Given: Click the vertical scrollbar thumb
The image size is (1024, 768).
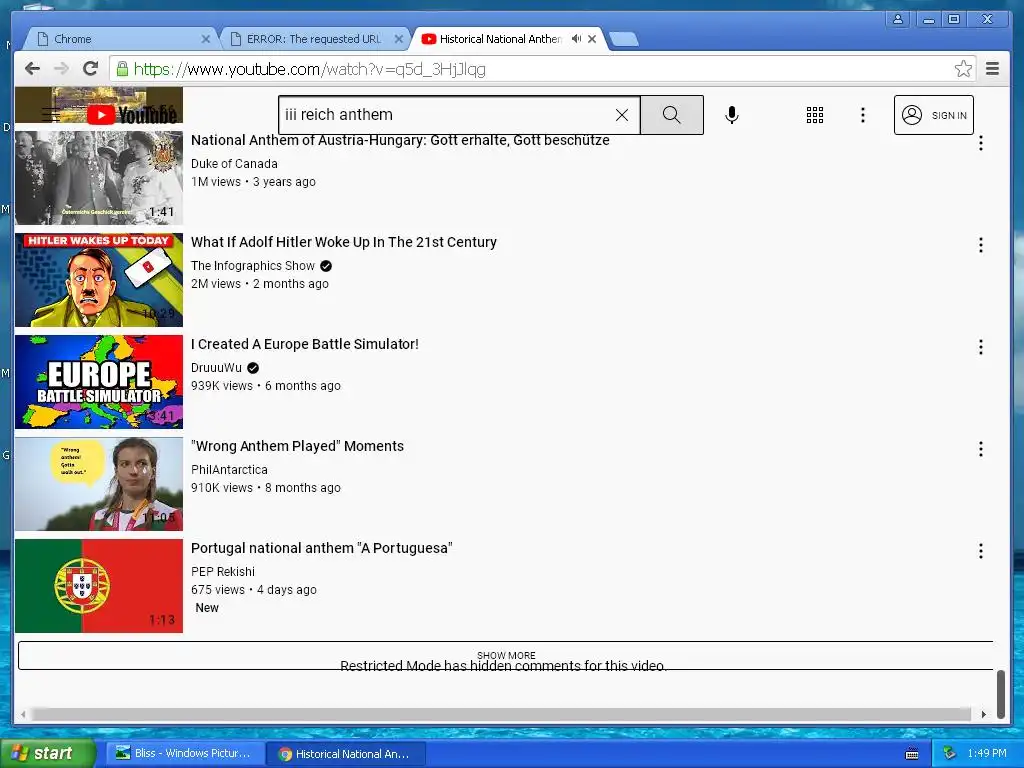Looking at the screenshot, I should tap(1000, 693).
